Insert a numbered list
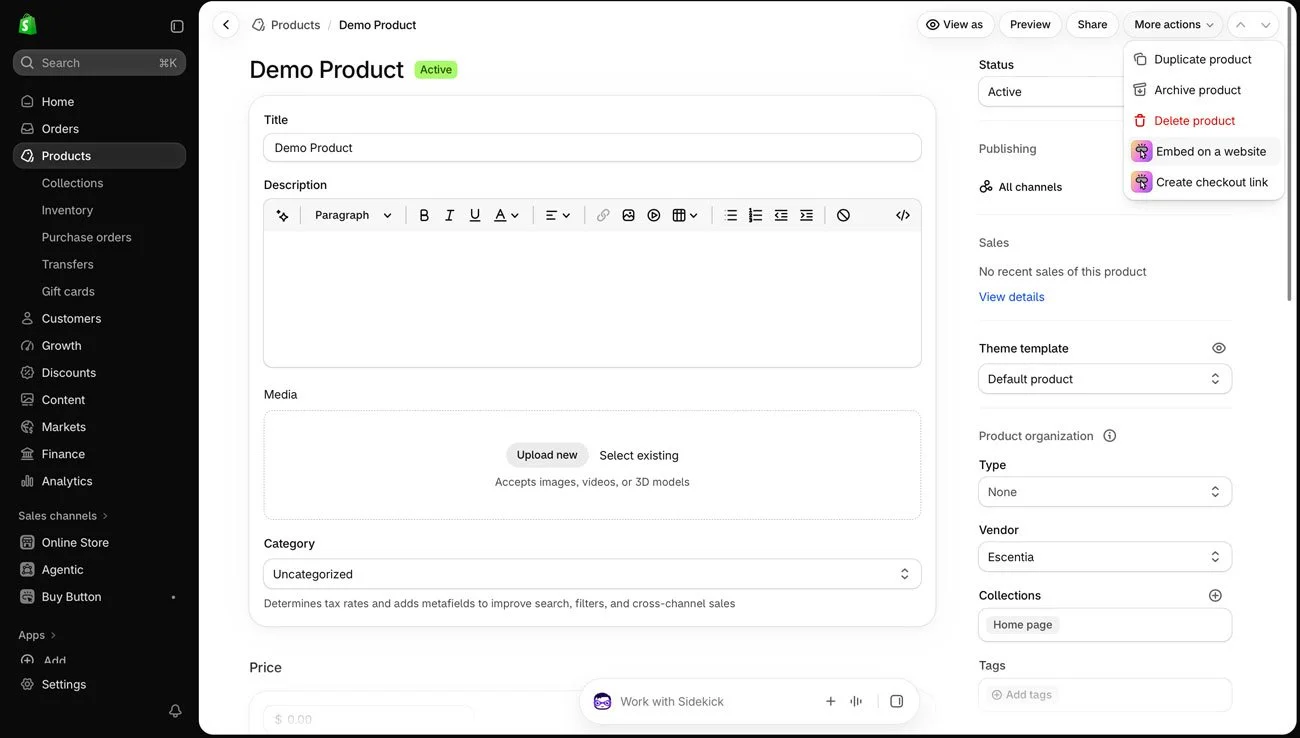 (x=755, y=215)
